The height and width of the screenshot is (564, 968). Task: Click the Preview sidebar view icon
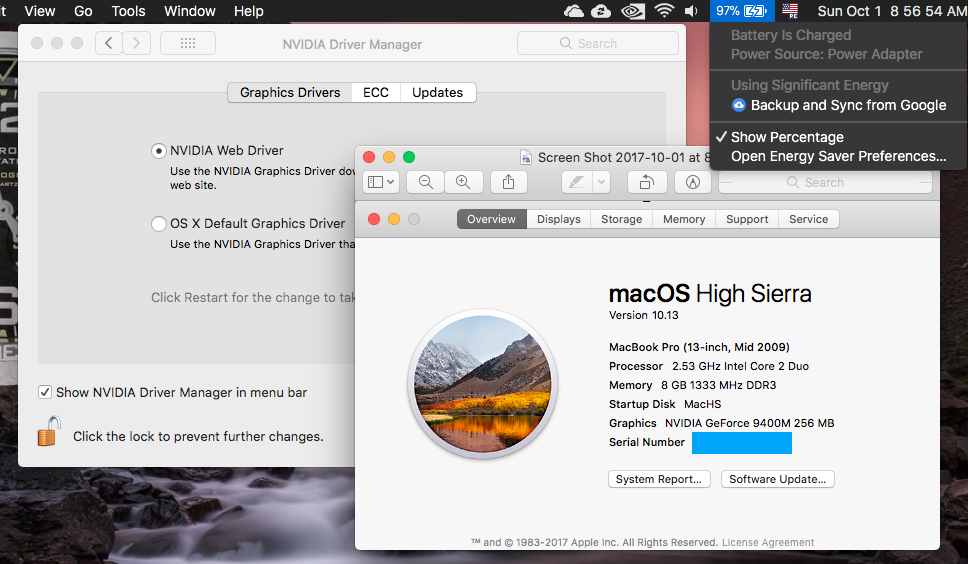pos(375,182)
